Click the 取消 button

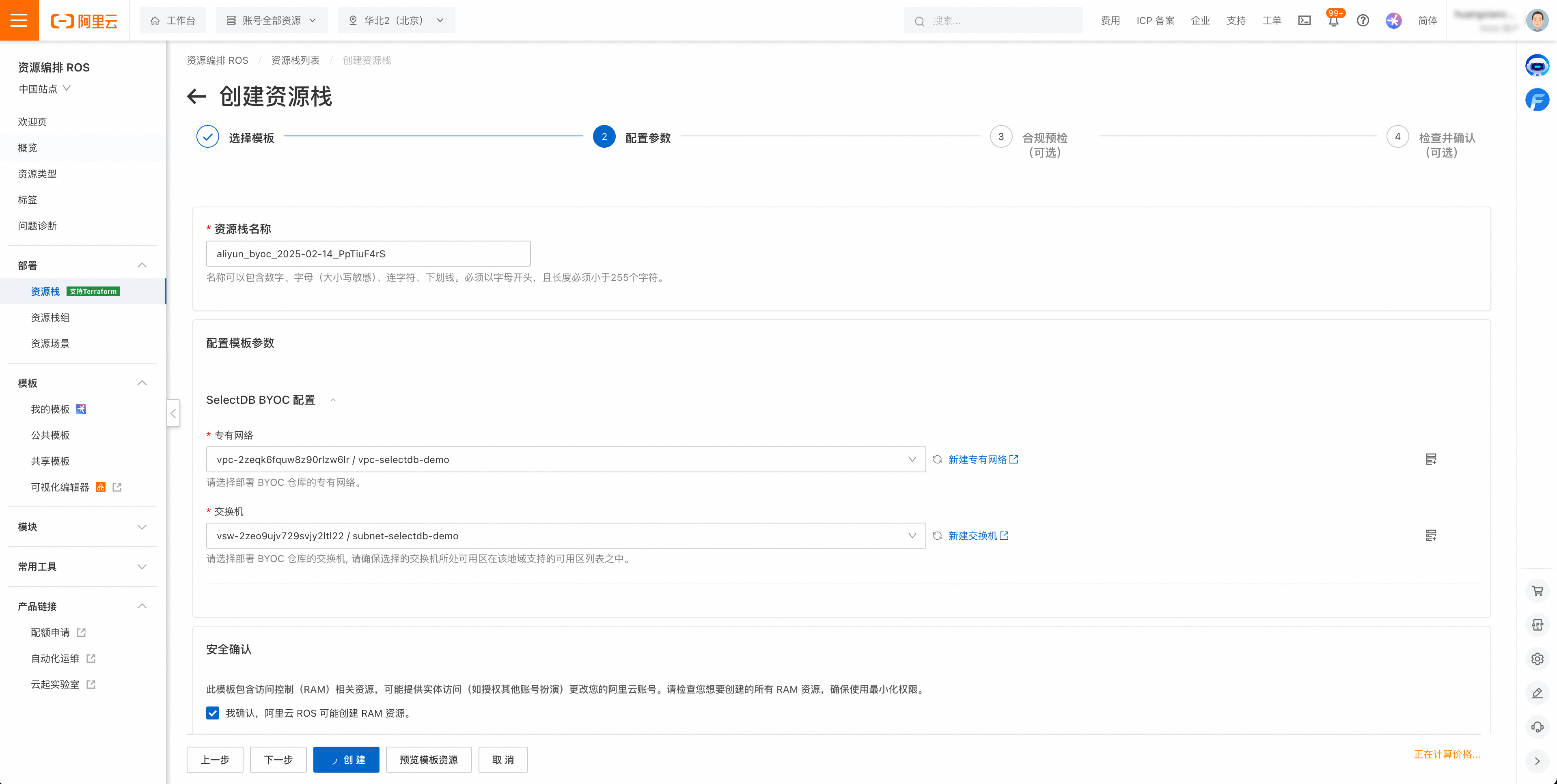503,760
